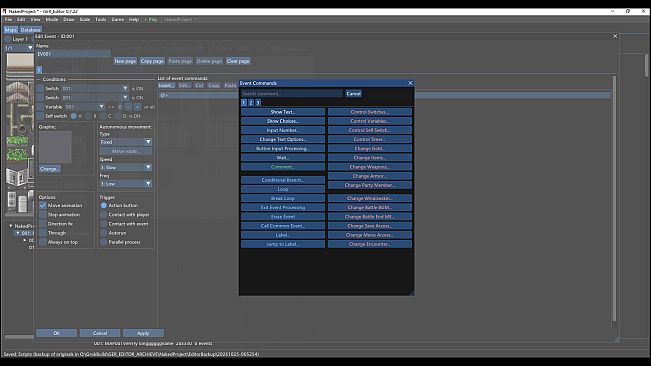Screen dimensions: 651x366
Task: Toggle the Move animation checkbox
Action: [x=43, y=205]
